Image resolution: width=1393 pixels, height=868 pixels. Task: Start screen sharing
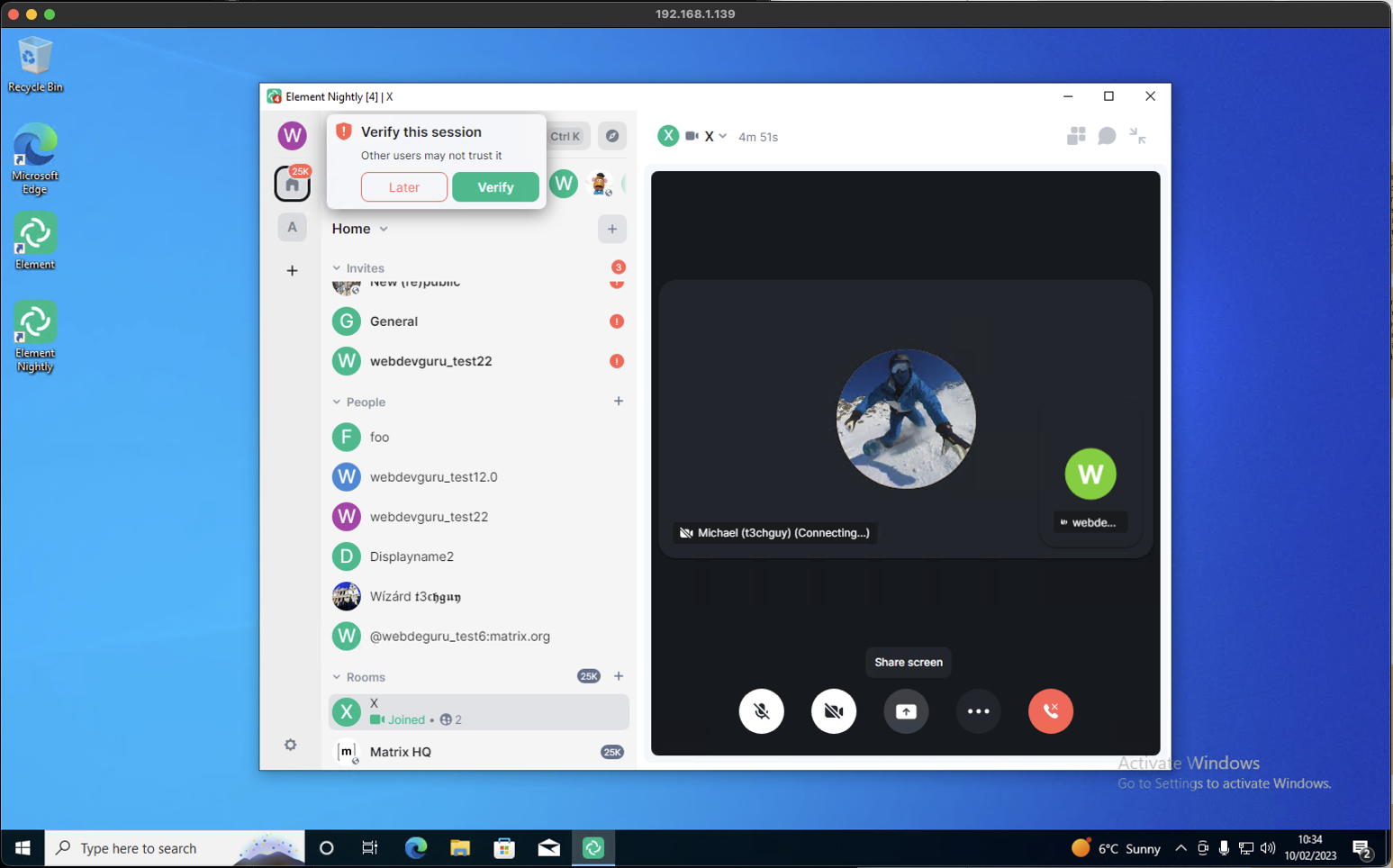(x=906, y=711)
